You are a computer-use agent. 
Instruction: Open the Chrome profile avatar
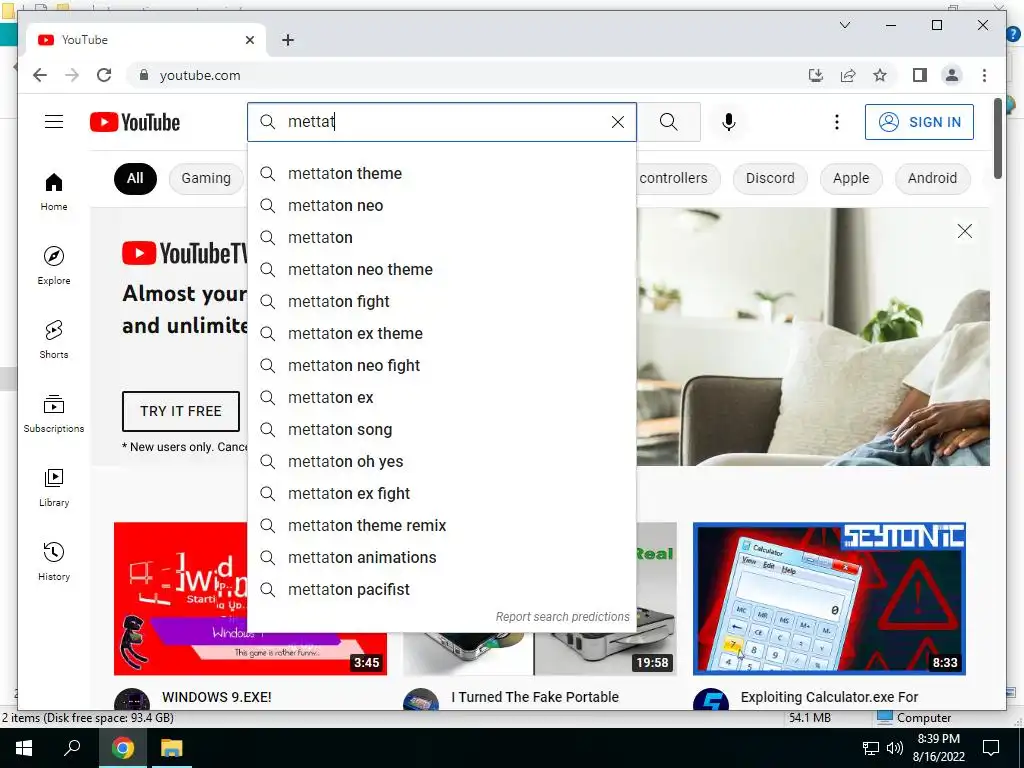click(x=952, y=75)
